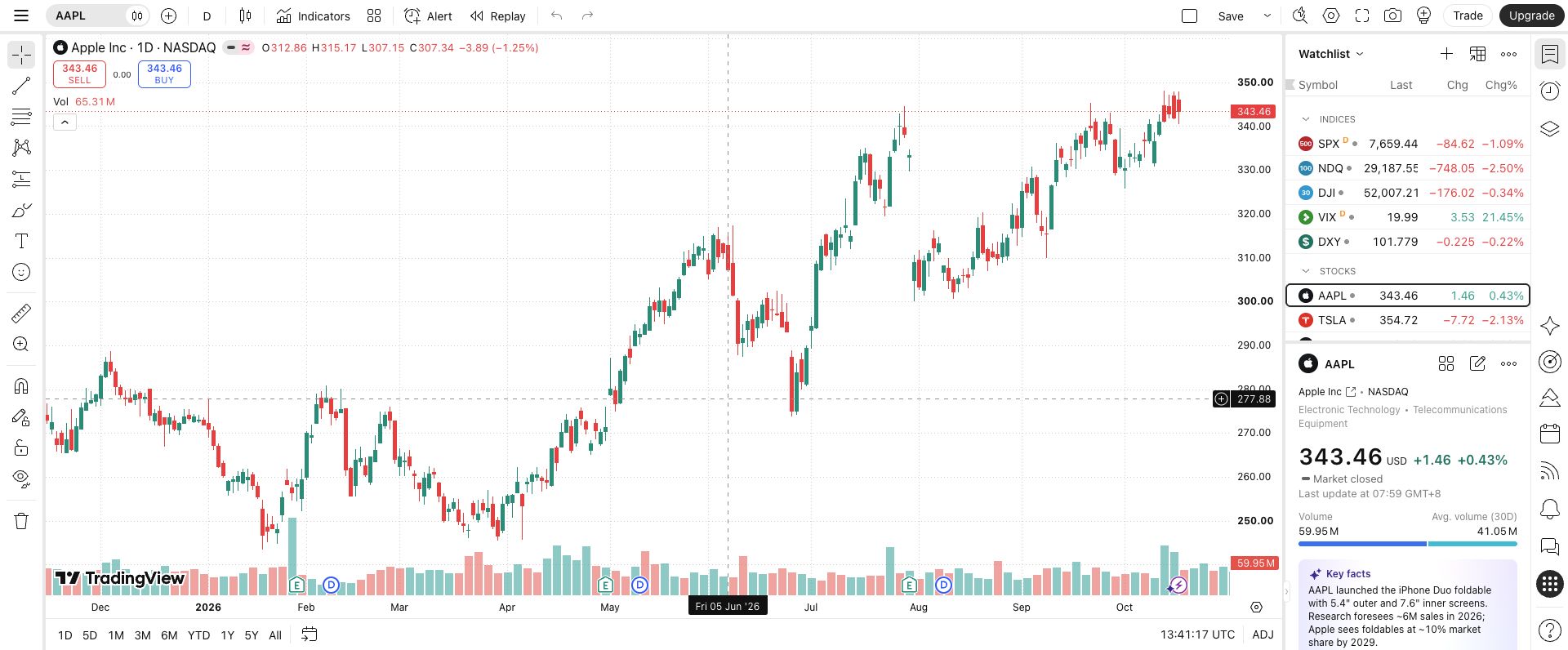The image size is (1568, 650).
Task: Undo the last chart action
Action: pos(557,16)
